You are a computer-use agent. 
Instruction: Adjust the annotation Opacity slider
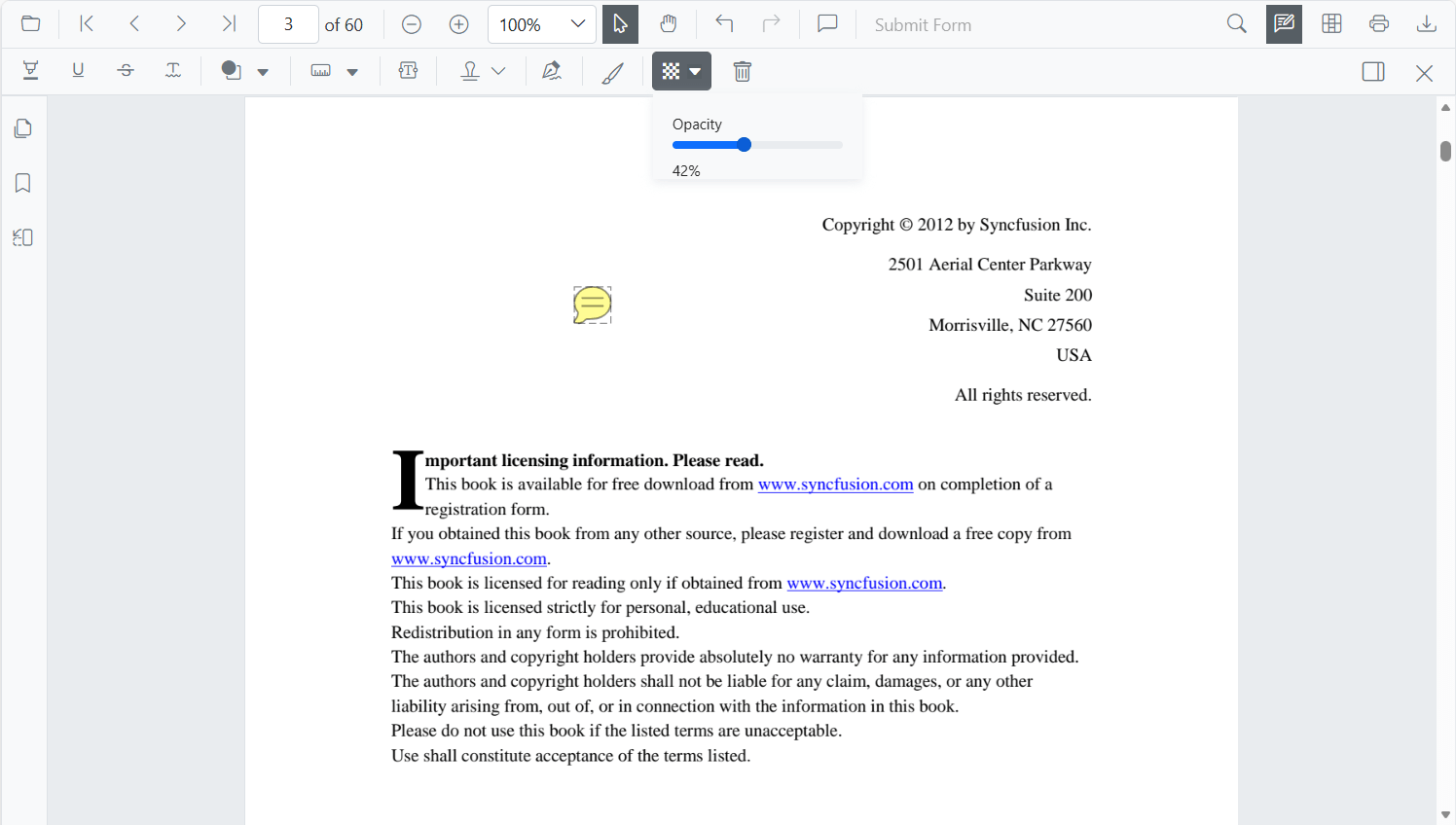point(745,144)
